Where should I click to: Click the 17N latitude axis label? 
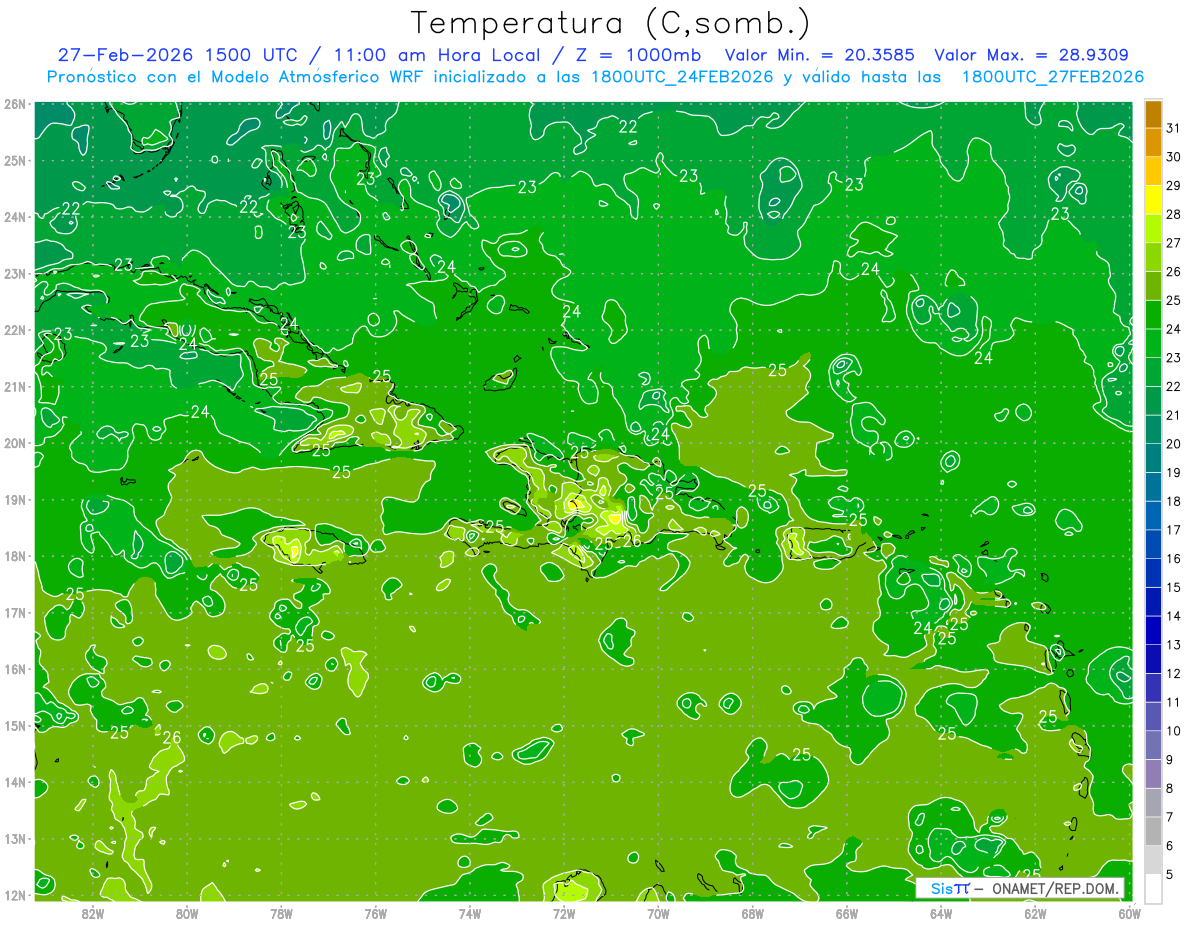click(15, 613)
